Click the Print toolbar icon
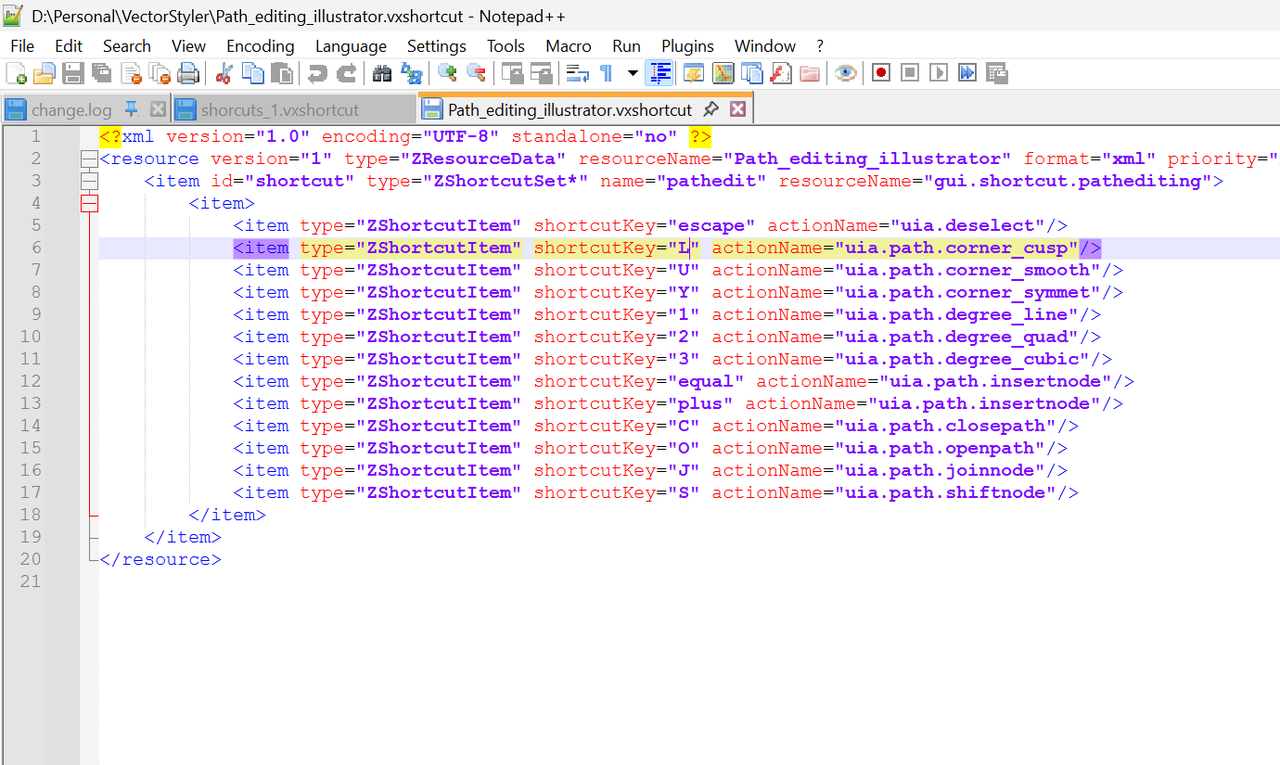Image resolution: width=1280 pixels, height=765 pixels. tap(188, 73)
